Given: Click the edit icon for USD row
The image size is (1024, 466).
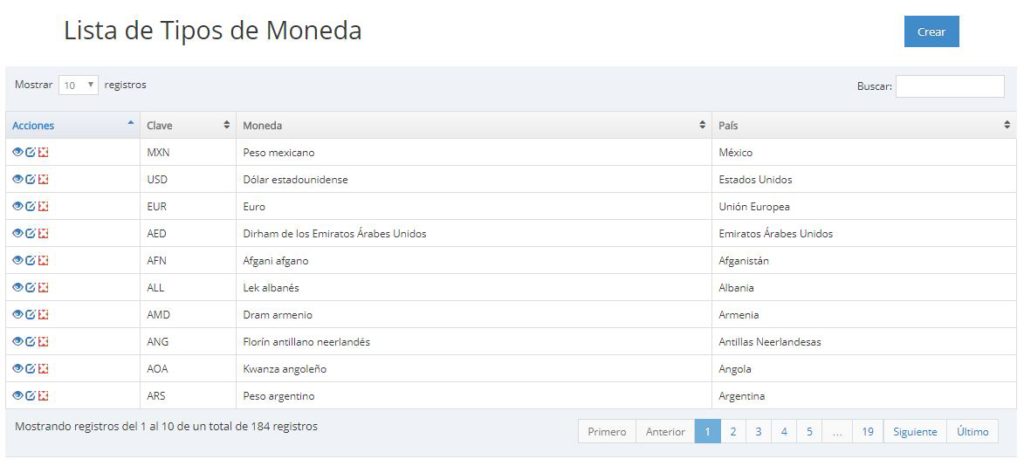Looking at the screenshot, I should click(x=30, y=179).
